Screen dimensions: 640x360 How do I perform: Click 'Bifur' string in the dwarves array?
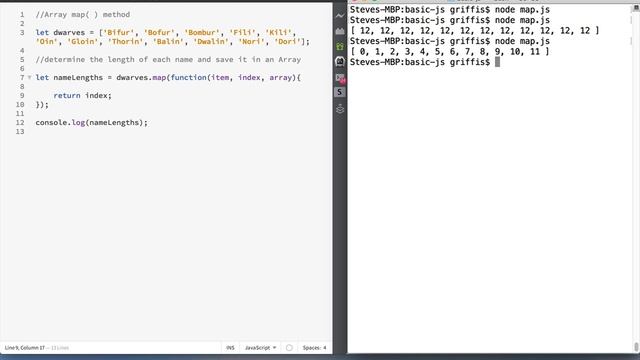118,33
